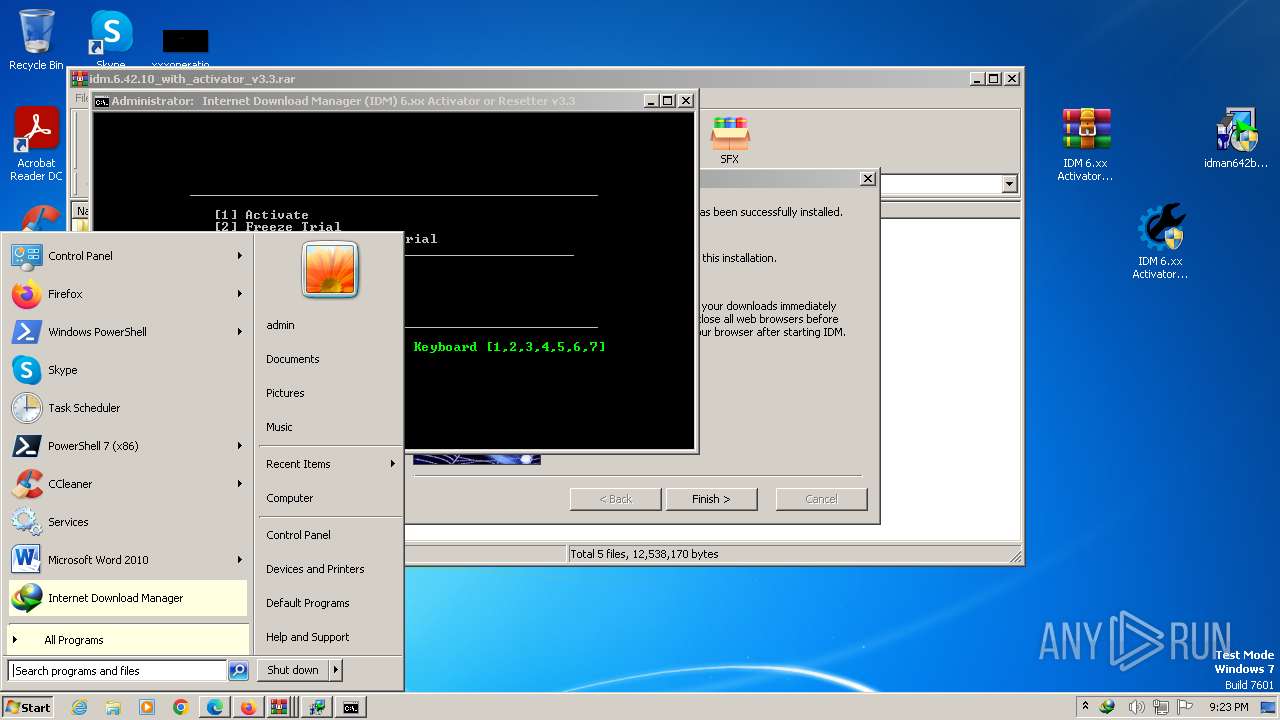
Task: Expand the Firefox jump list arrow
Action: point(240,294)
